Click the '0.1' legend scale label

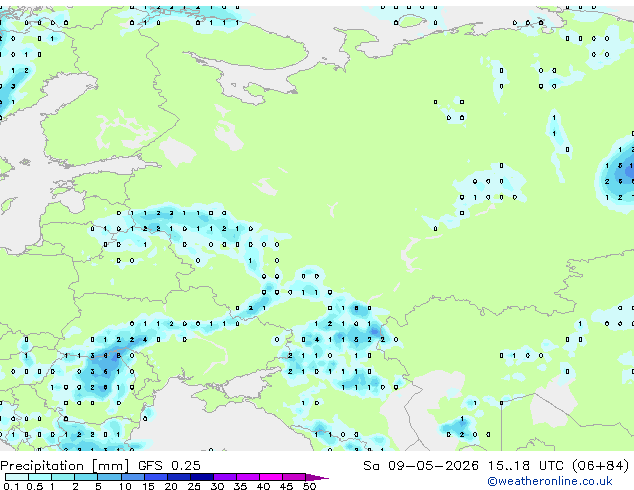coord(11,486)
